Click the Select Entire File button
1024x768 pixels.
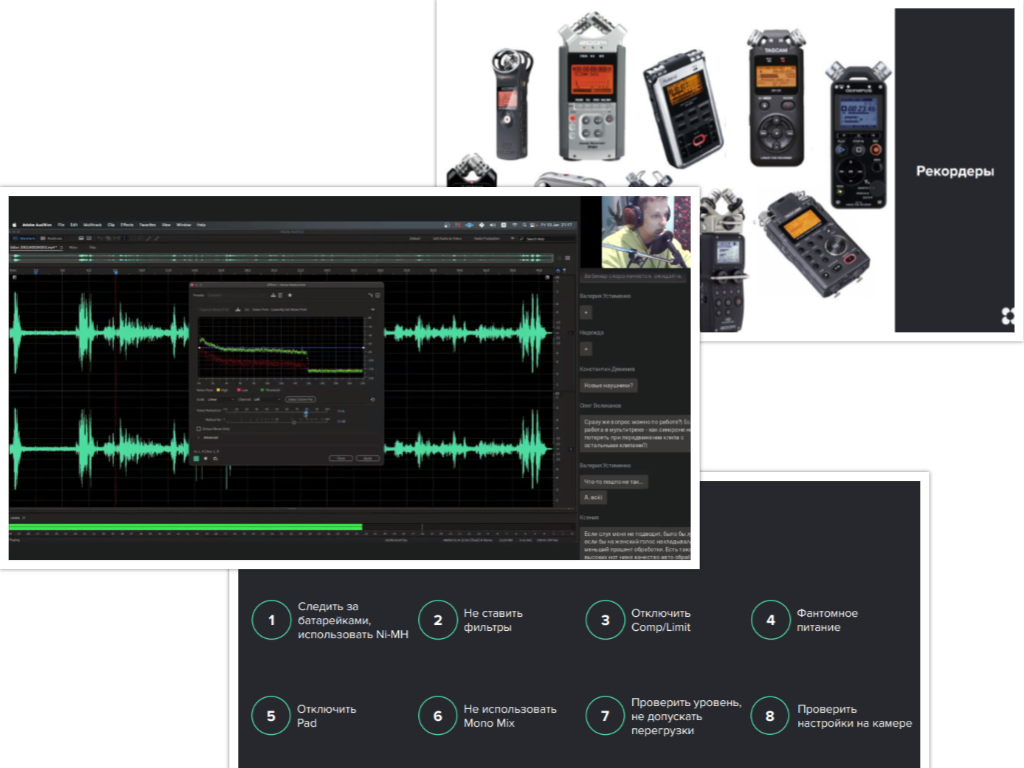click(301, 399)
